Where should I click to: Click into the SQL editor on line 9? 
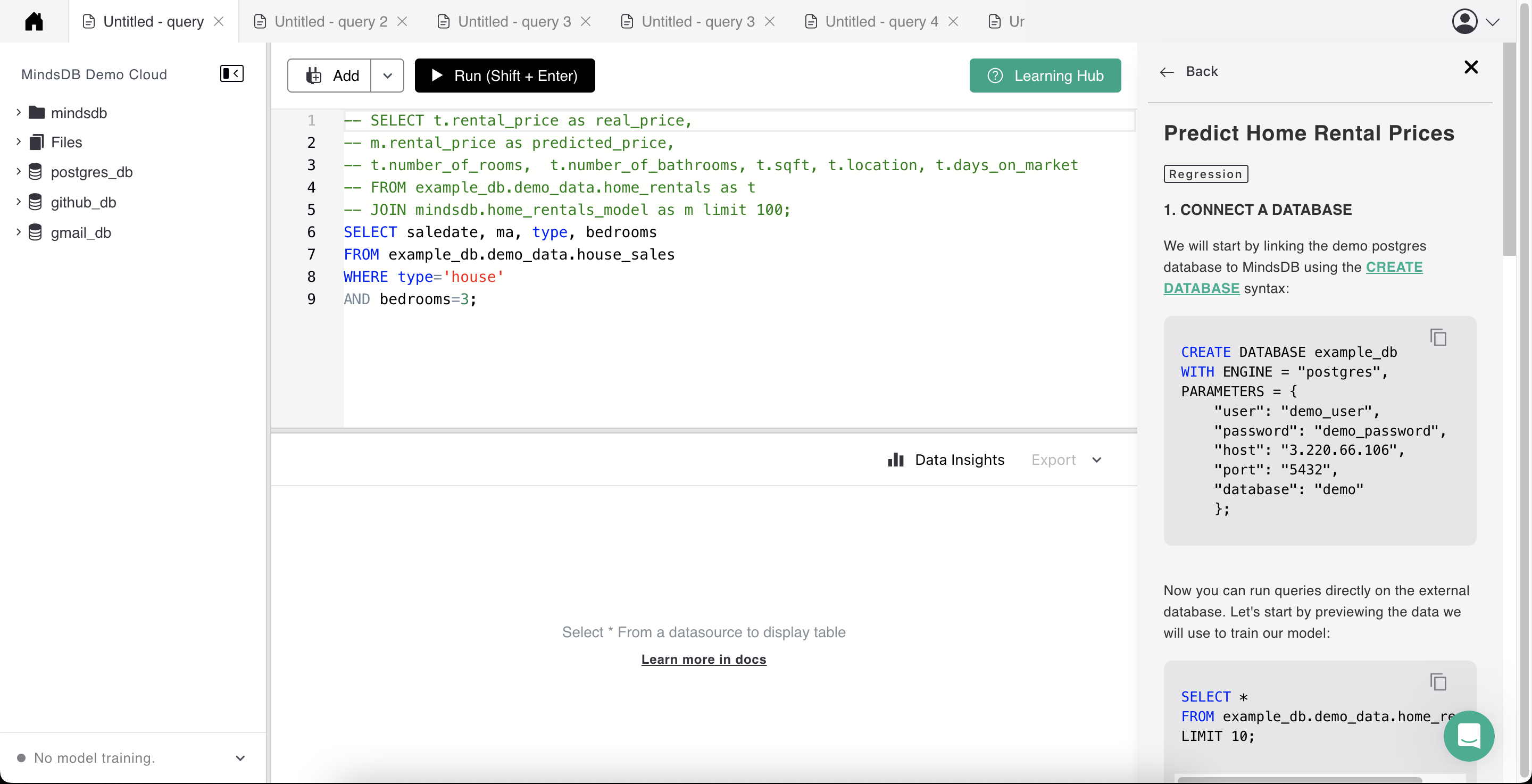click(739, 299)
